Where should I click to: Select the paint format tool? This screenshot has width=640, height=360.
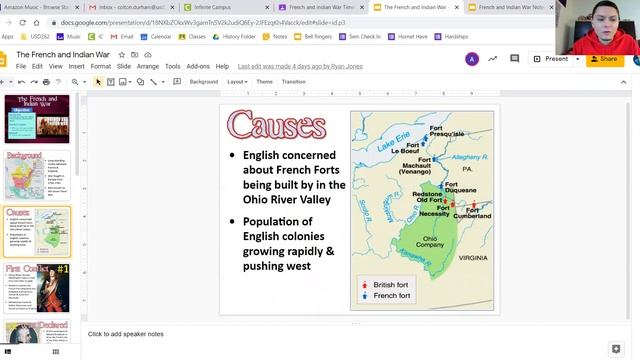pos(59,82)
